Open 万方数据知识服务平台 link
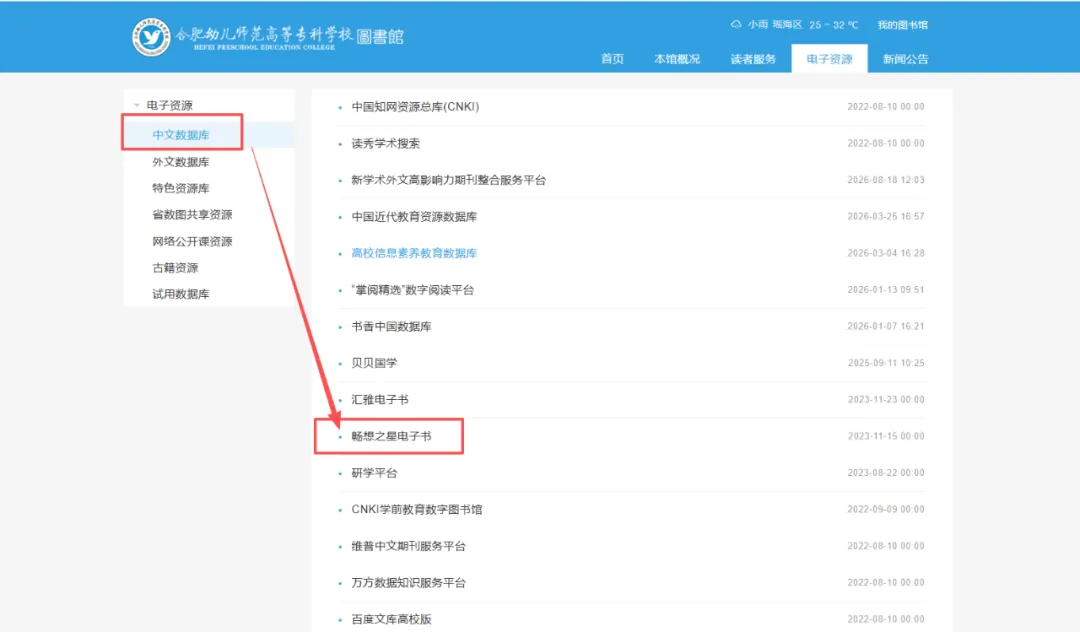Viewport: 1080px width, 632px height. tap(408, 582)
